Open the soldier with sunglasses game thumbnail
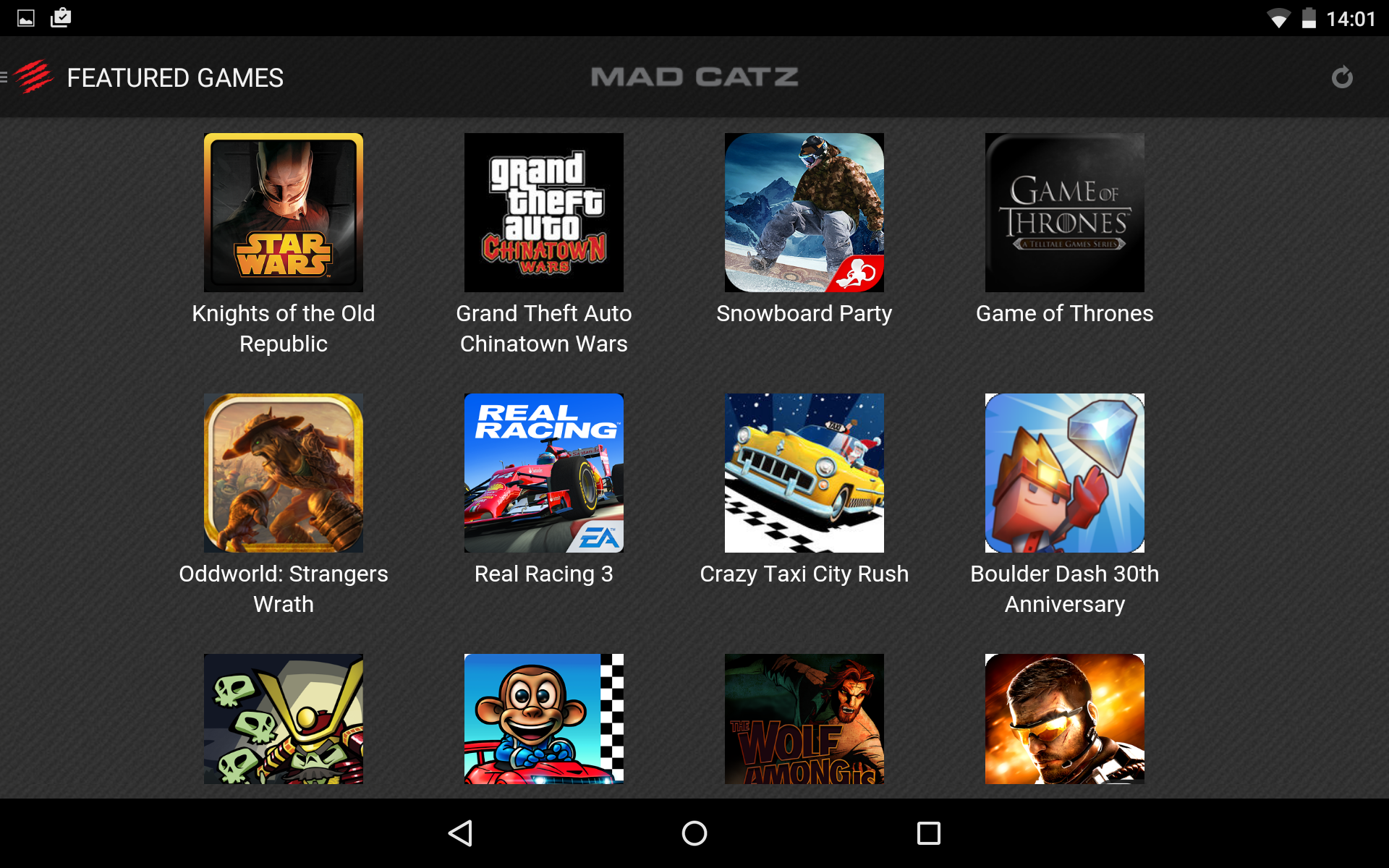Viewport: 1389px width, 868px height. [1065, 719]
